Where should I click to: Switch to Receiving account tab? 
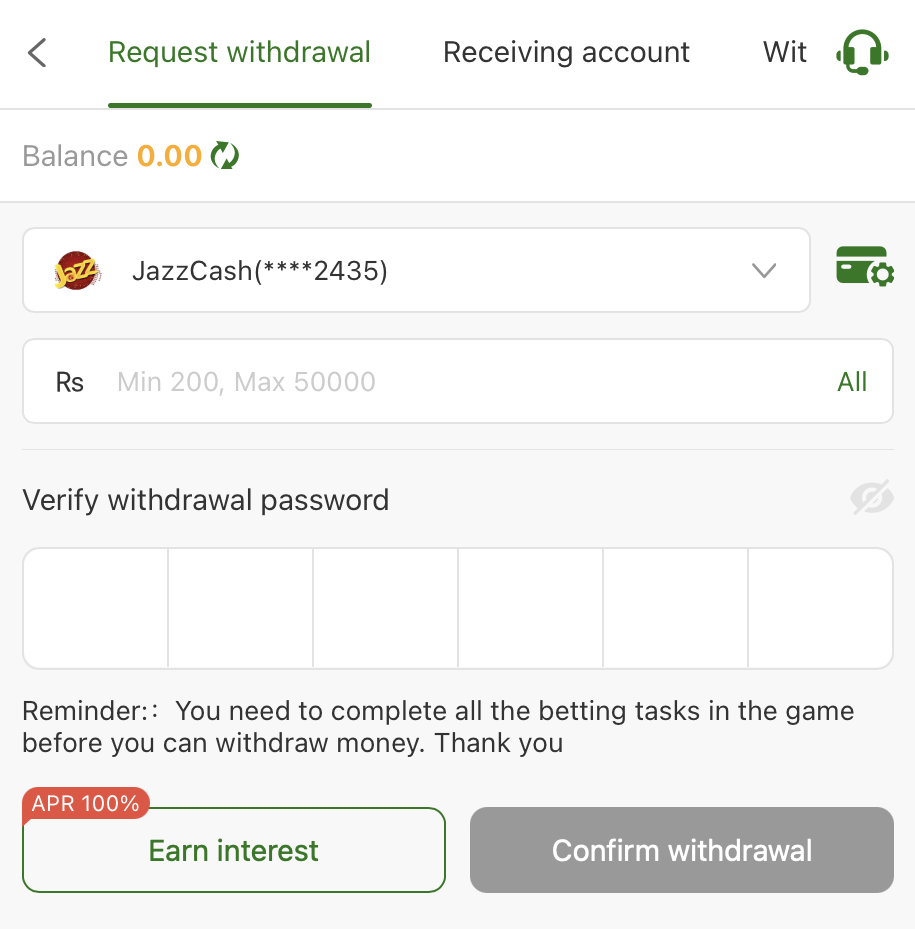[x=566, y=53]
